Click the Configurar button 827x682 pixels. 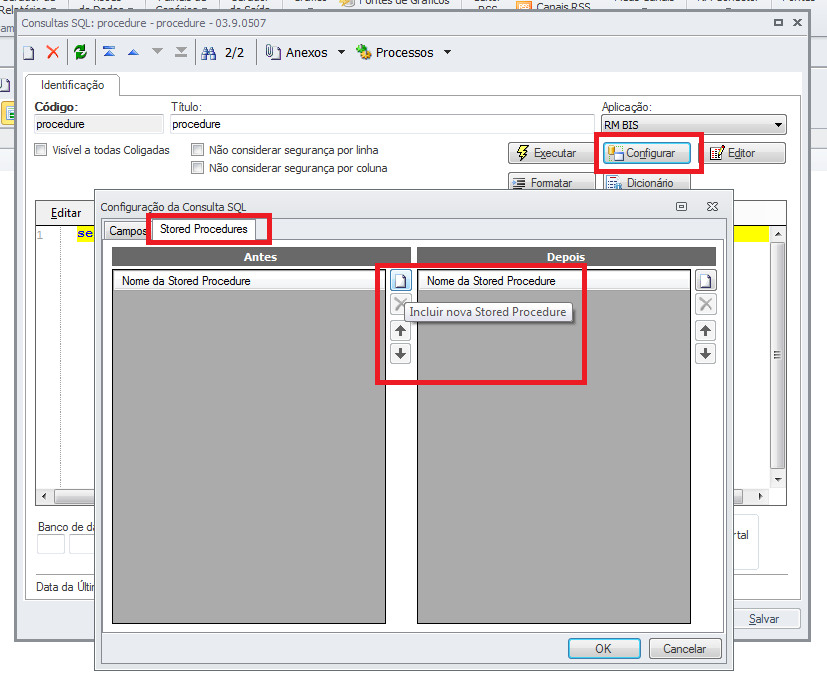click(647, 153)
